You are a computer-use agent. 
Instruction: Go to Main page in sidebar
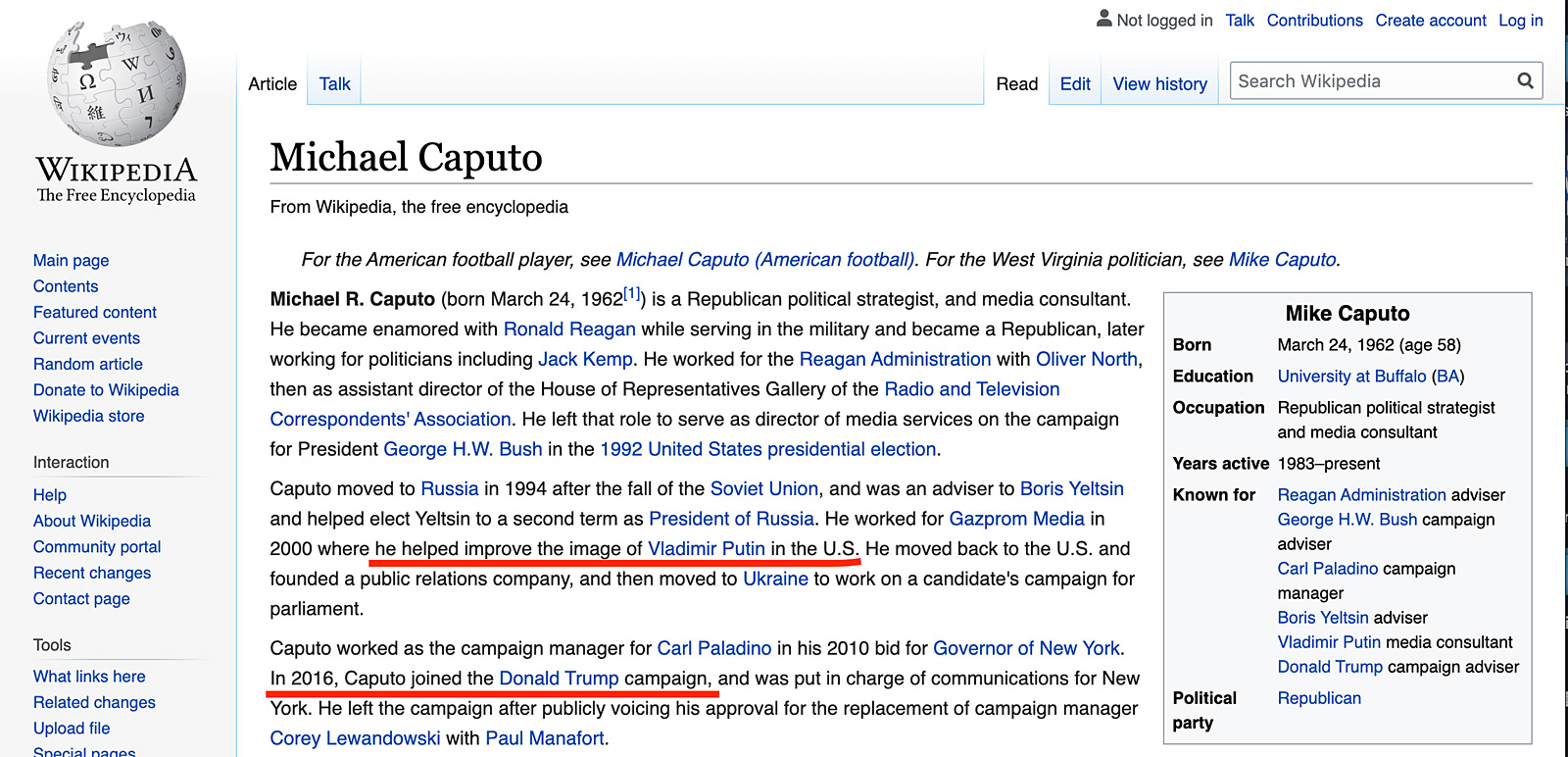click(x=71, y=260)
